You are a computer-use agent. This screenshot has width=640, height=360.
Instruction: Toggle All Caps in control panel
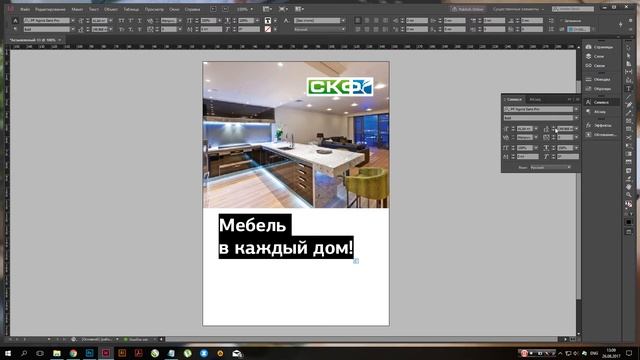click(x=122, y=20)
